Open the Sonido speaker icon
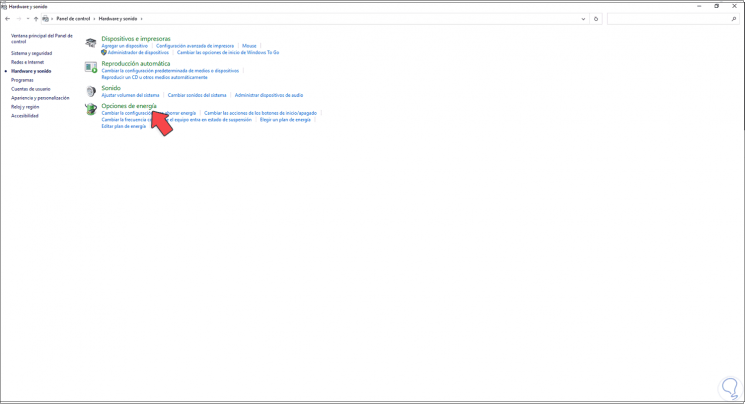This screenshot has width=745, height=404. (x=90, y=91)
